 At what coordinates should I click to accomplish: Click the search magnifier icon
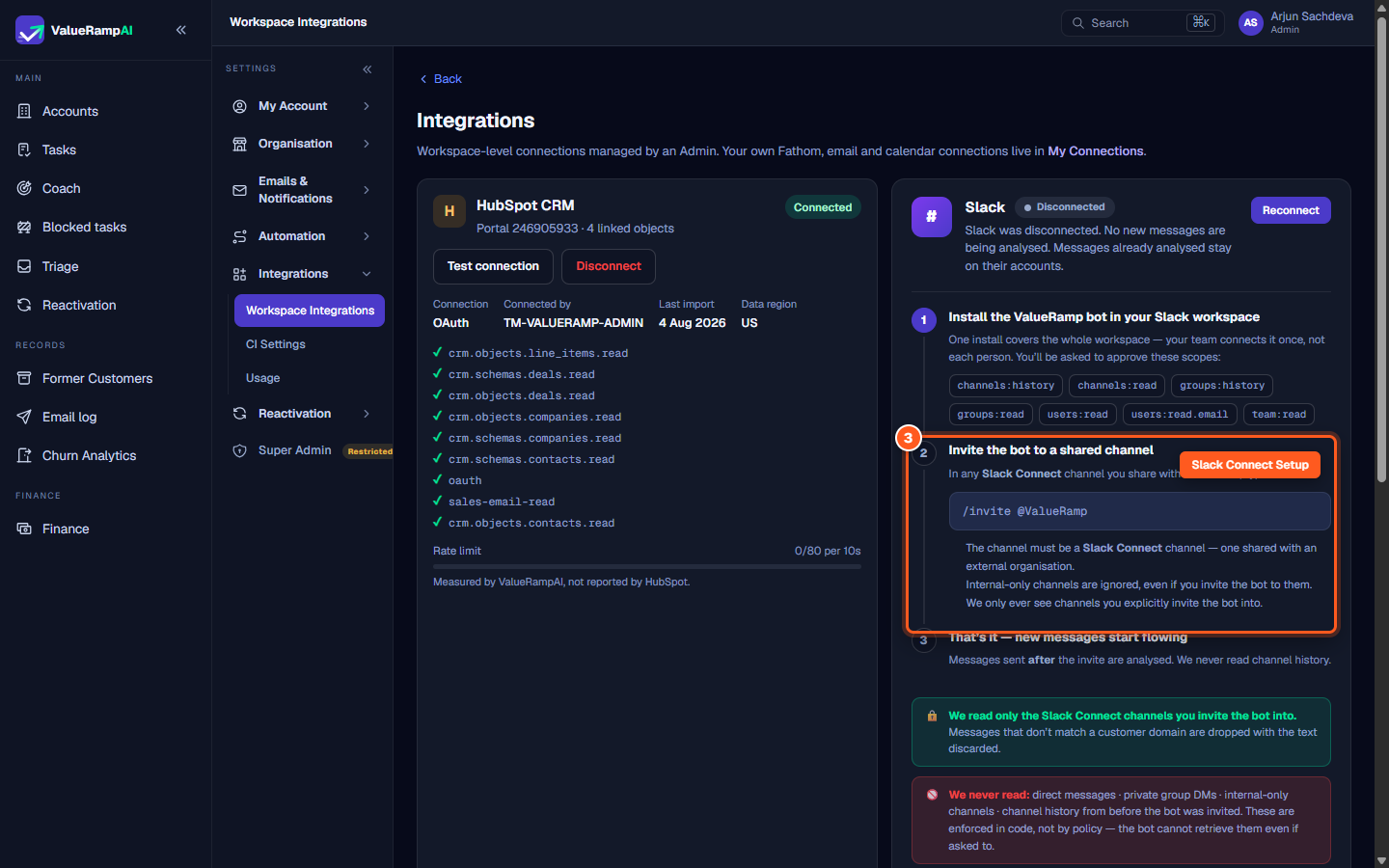[x=1078, y=23]
